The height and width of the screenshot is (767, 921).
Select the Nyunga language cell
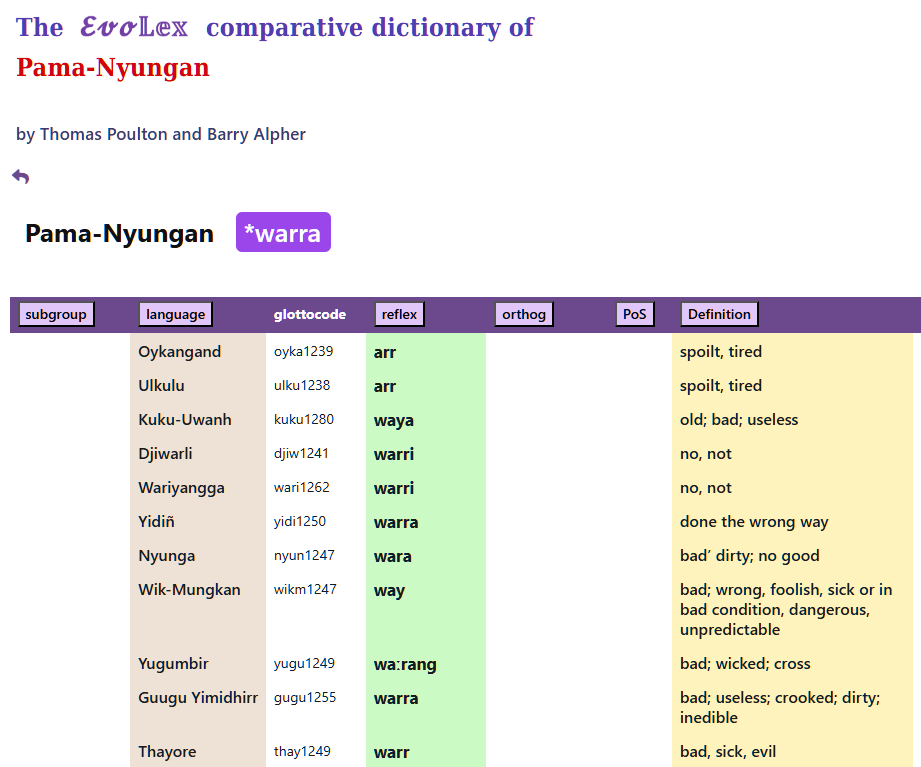point(167,556)
